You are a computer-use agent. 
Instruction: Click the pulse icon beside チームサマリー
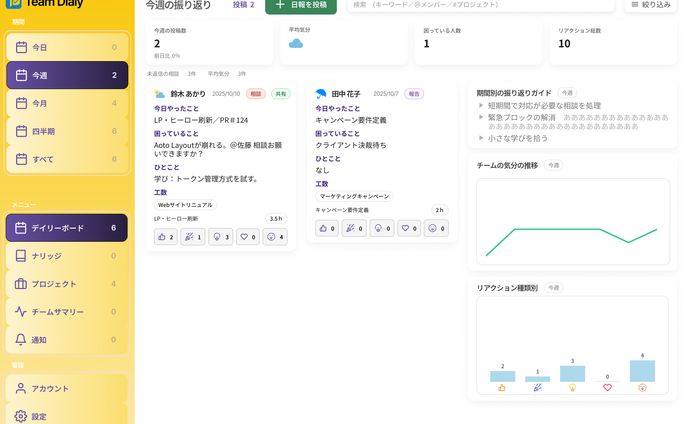tap(21, 312)
